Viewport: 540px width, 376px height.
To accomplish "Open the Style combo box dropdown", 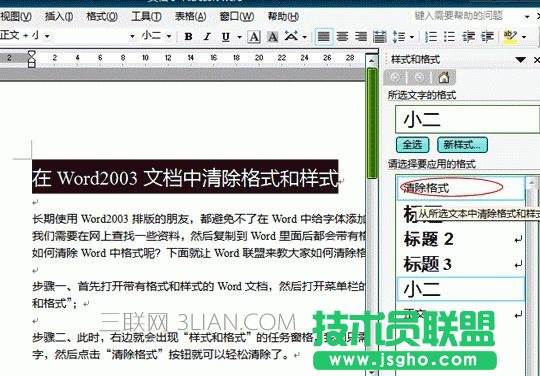I will tap(47, 36).
